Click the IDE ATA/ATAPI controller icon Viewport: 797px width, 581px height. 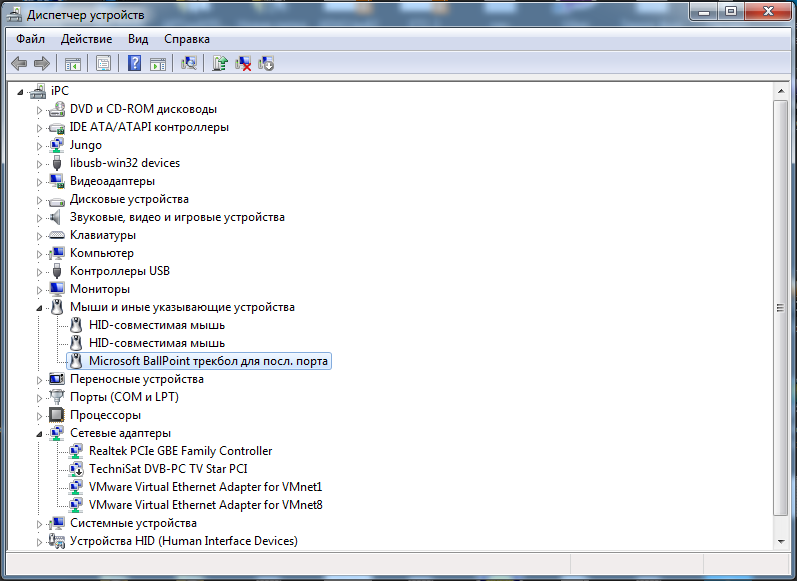coord(56,127)
